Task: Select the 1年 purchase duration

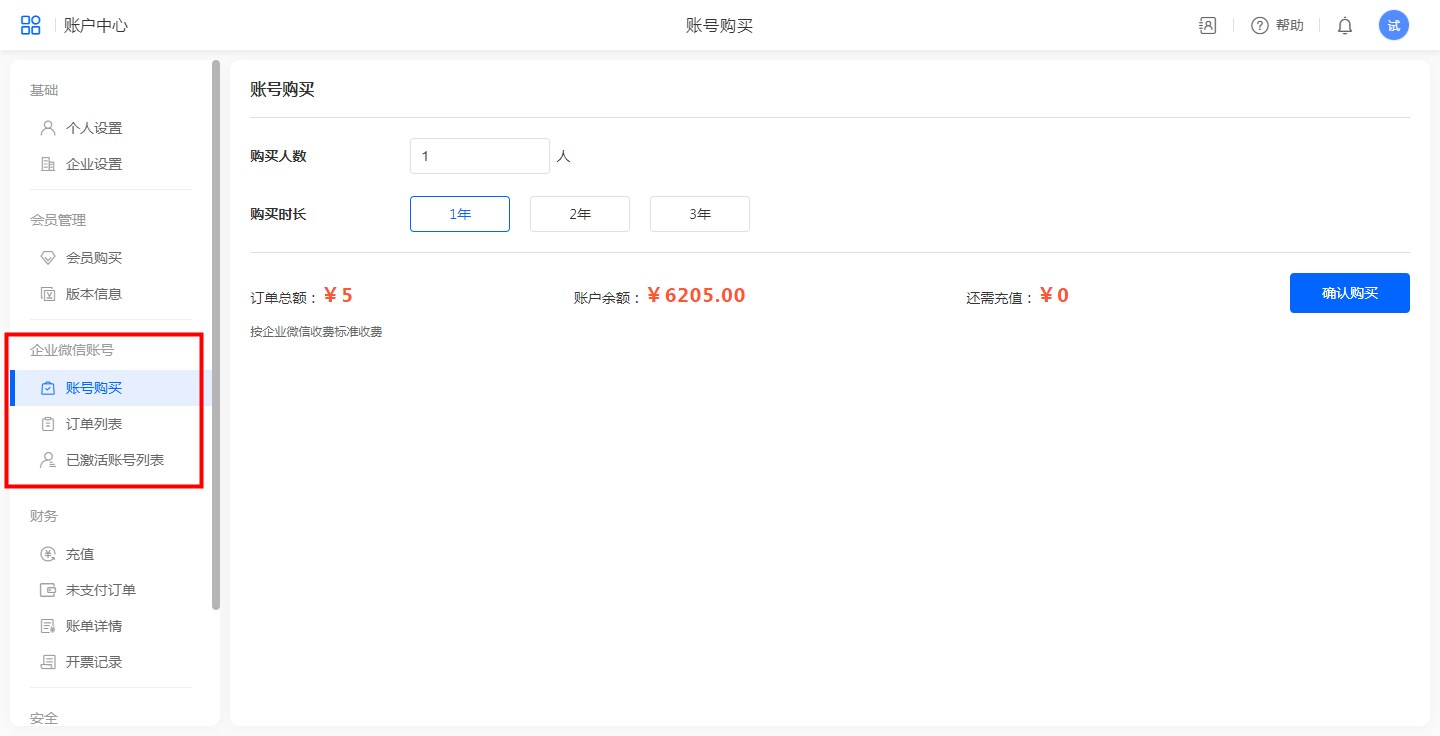Action: tap(460, 214)
